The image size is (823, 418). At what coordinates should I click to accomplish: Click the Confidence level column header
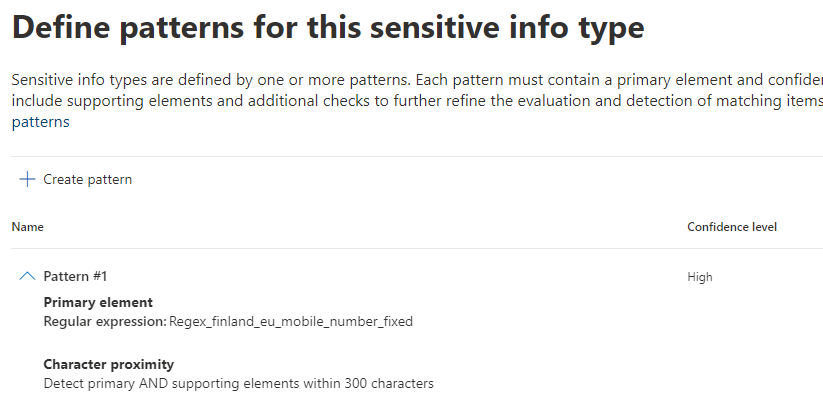[731, 227]
